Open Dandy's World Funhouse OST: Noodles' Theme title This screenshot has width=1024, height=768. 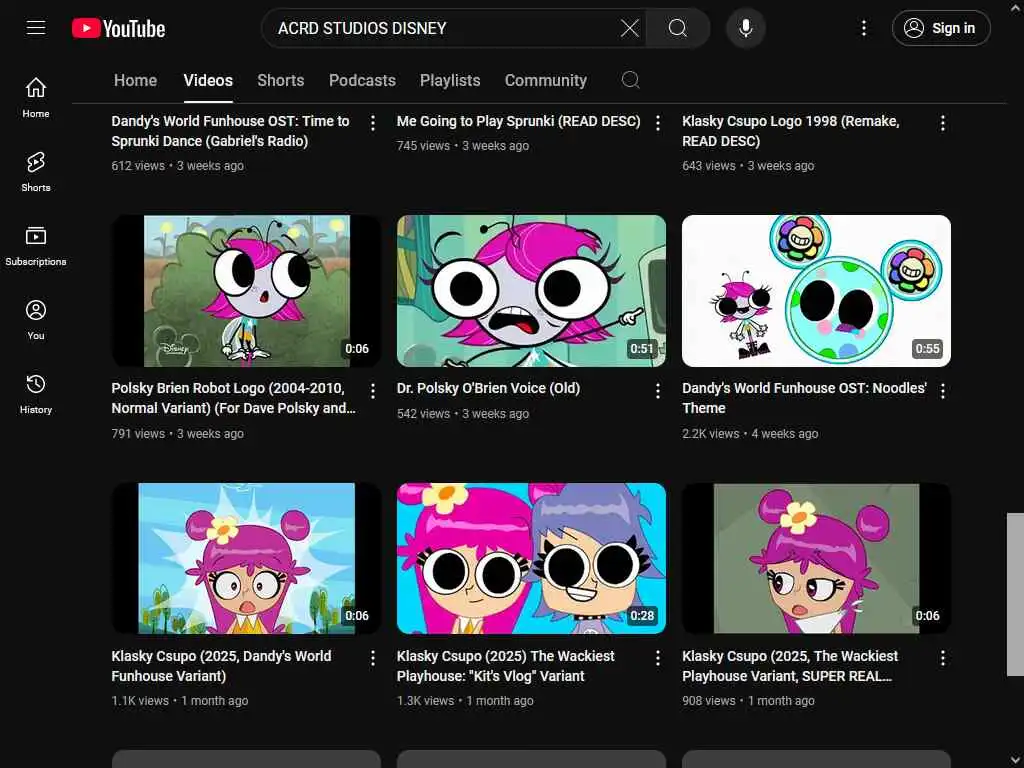coord(805,398)
